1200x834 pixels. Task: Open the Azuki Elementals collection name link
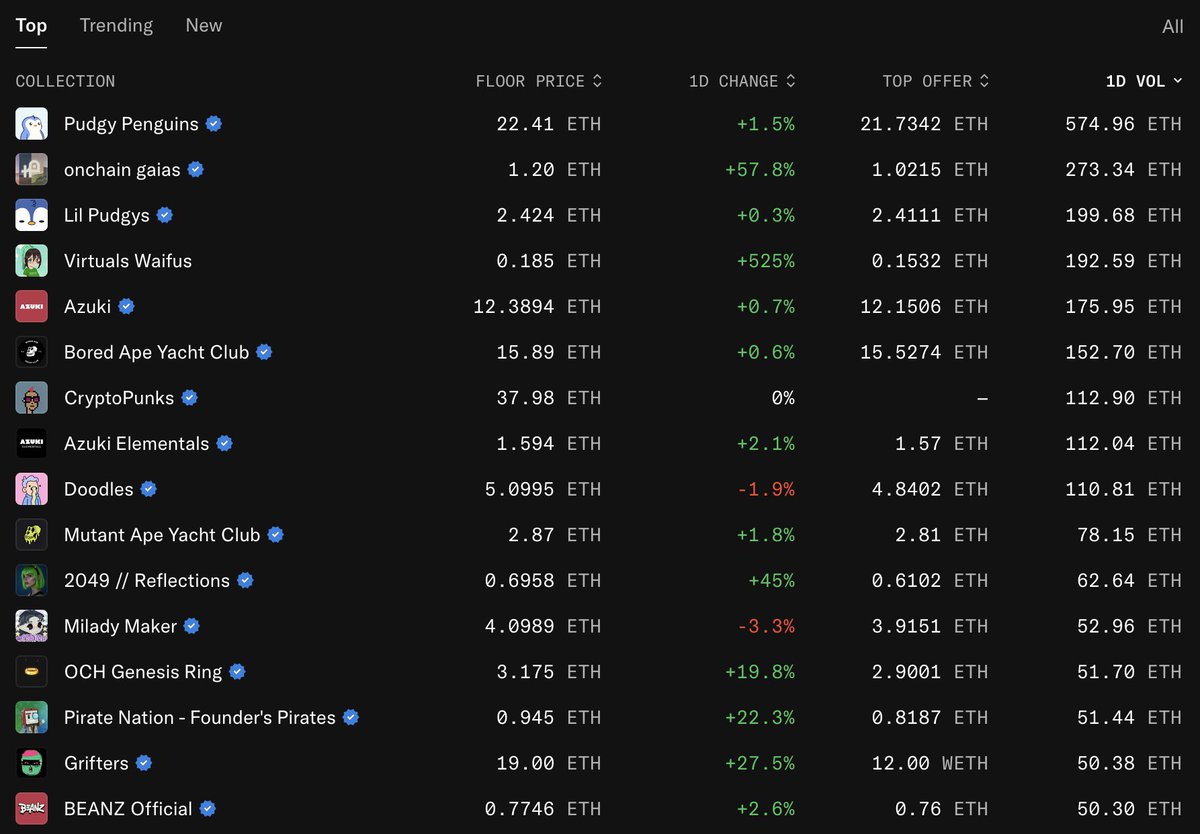pos(137,444)
